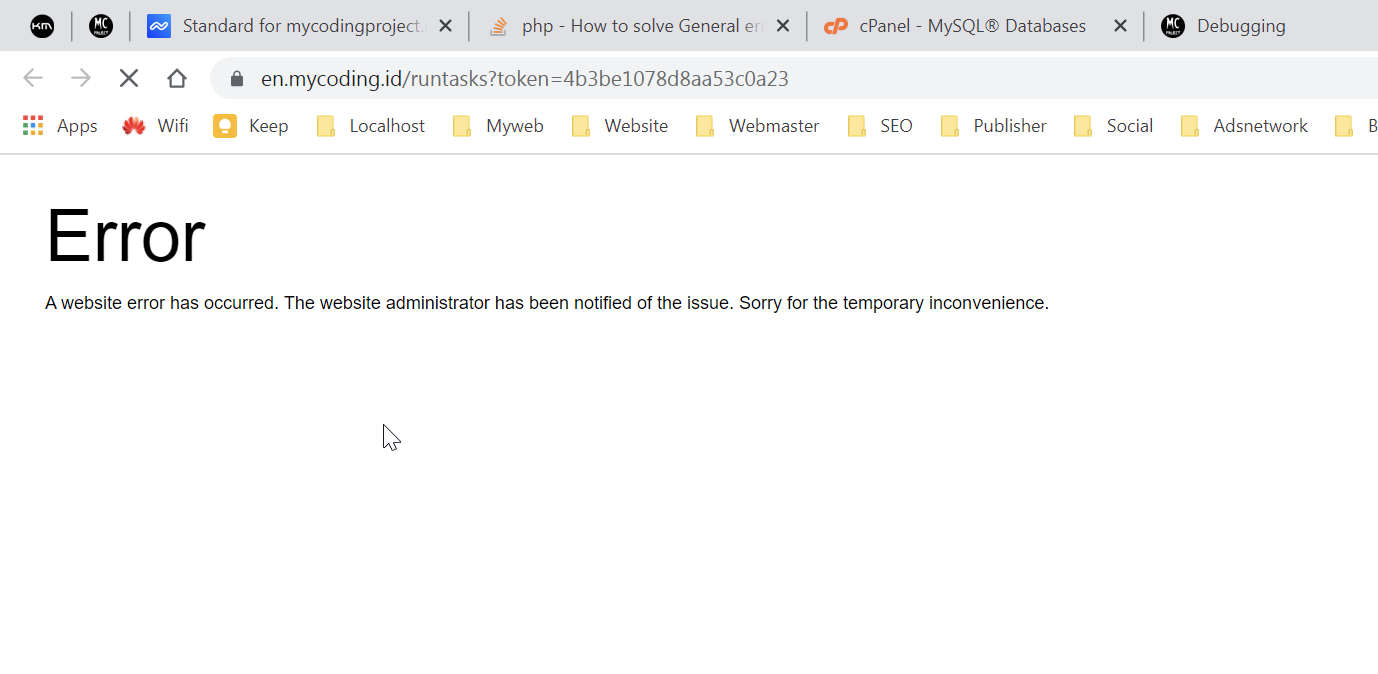Expand the Adsnetwork bookmark folder
This screenshot has height=674, width=1378.
pos(1245,126)
